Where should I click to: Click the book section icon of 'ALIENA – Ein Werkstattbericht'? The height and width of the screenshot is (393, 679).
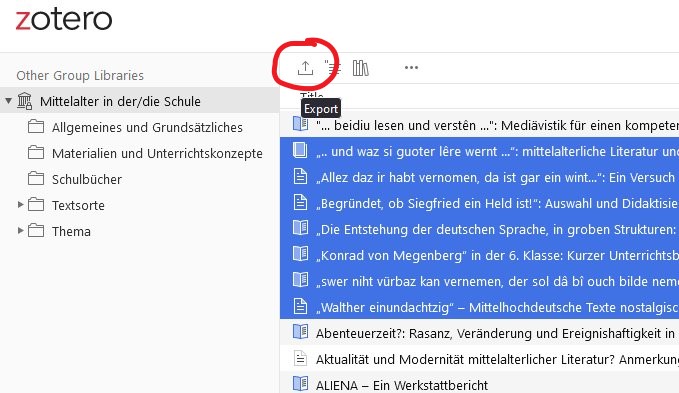300,384
